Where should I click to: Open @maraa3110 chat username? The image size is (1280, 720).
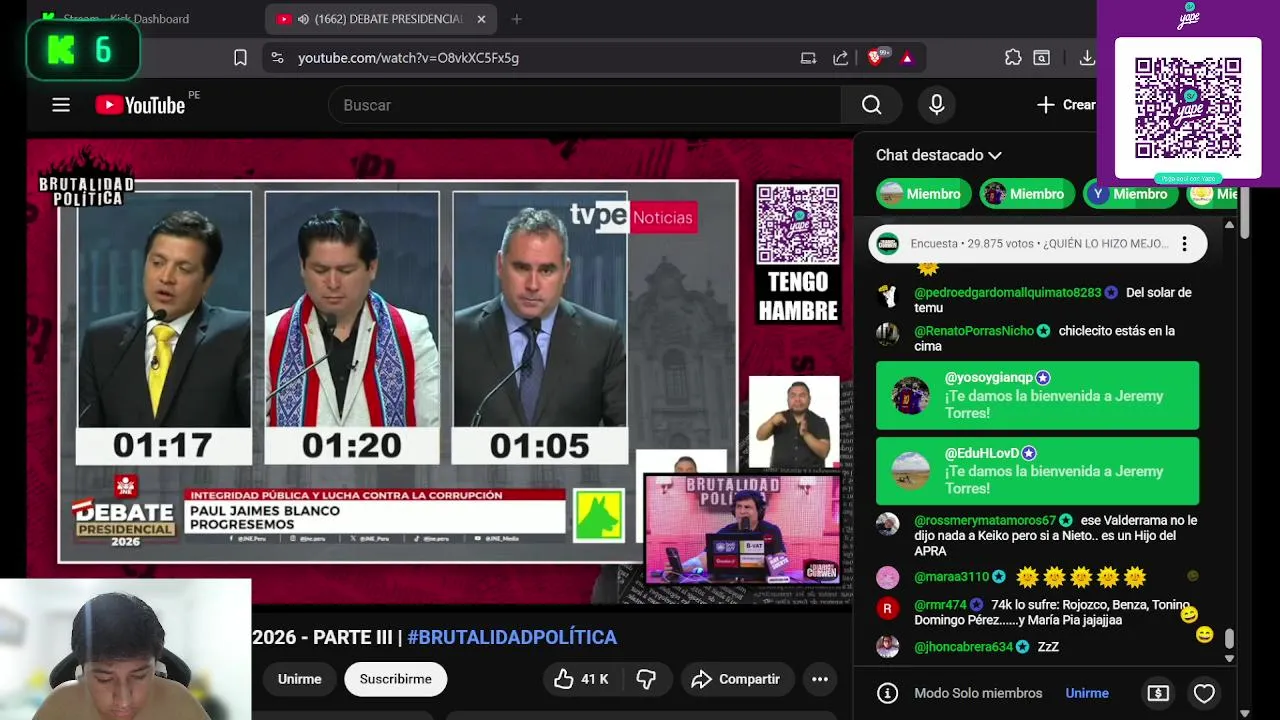pos(951,577)
